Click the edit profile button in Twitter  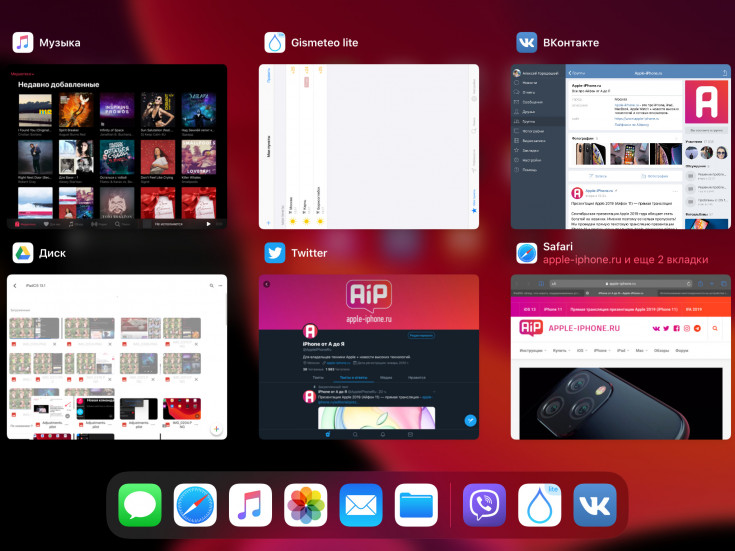pyautogui.click(x=421, y=335)
